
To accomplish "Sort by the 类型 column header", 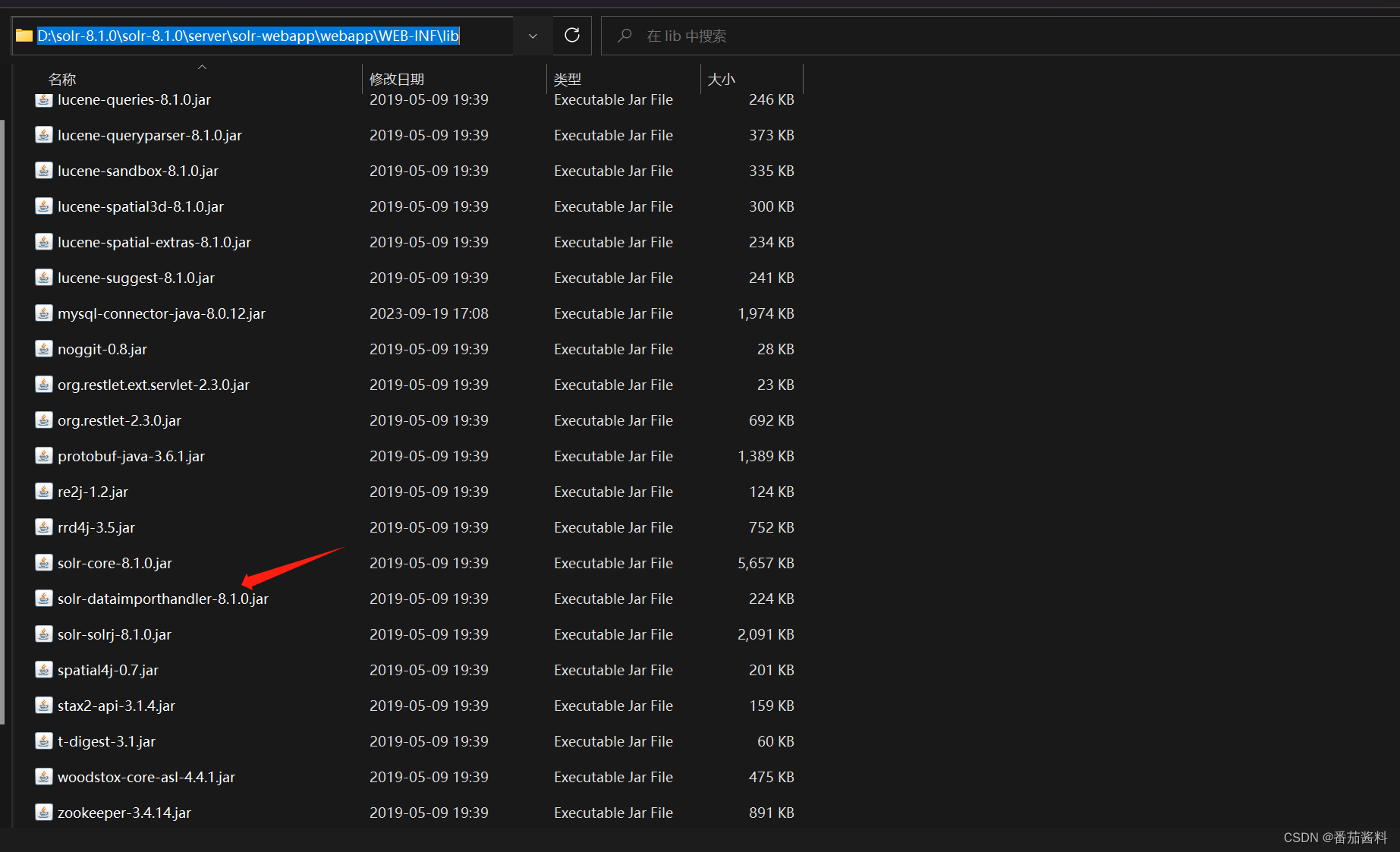I will (568, 79).
